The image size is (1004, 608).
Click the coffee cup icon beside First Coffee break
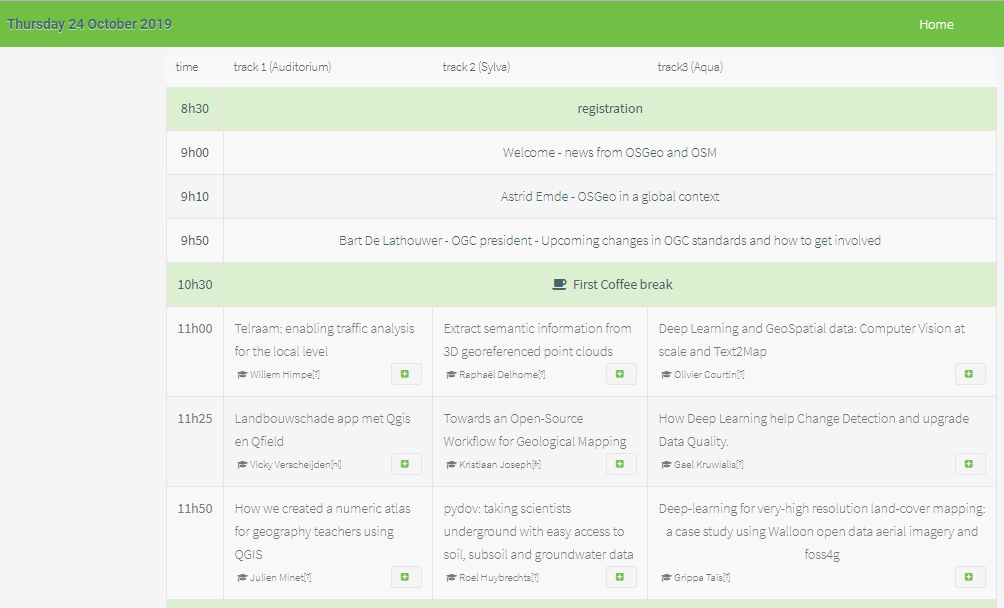559,284
